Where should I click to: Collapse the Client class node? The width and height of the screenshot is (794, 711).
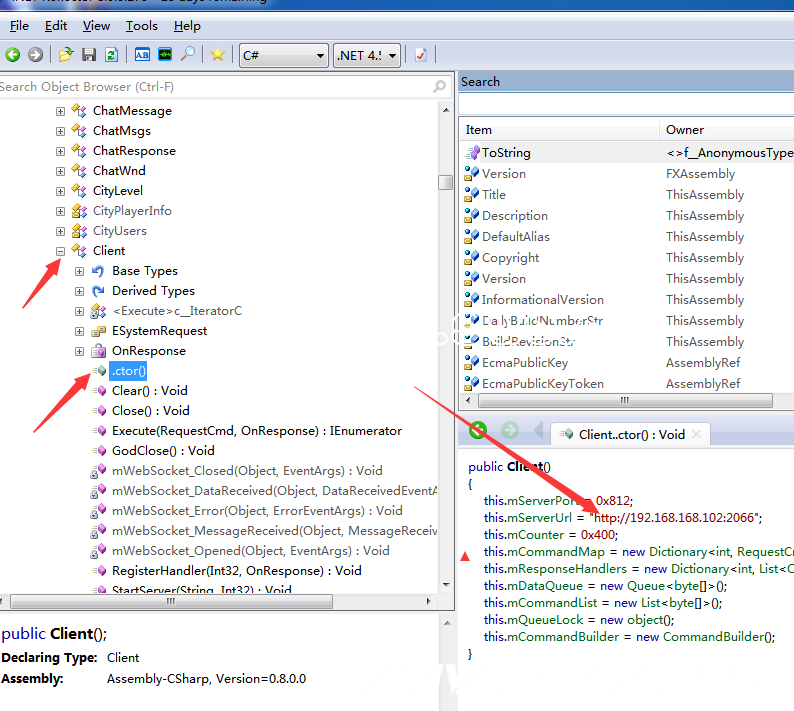[61, 251]
